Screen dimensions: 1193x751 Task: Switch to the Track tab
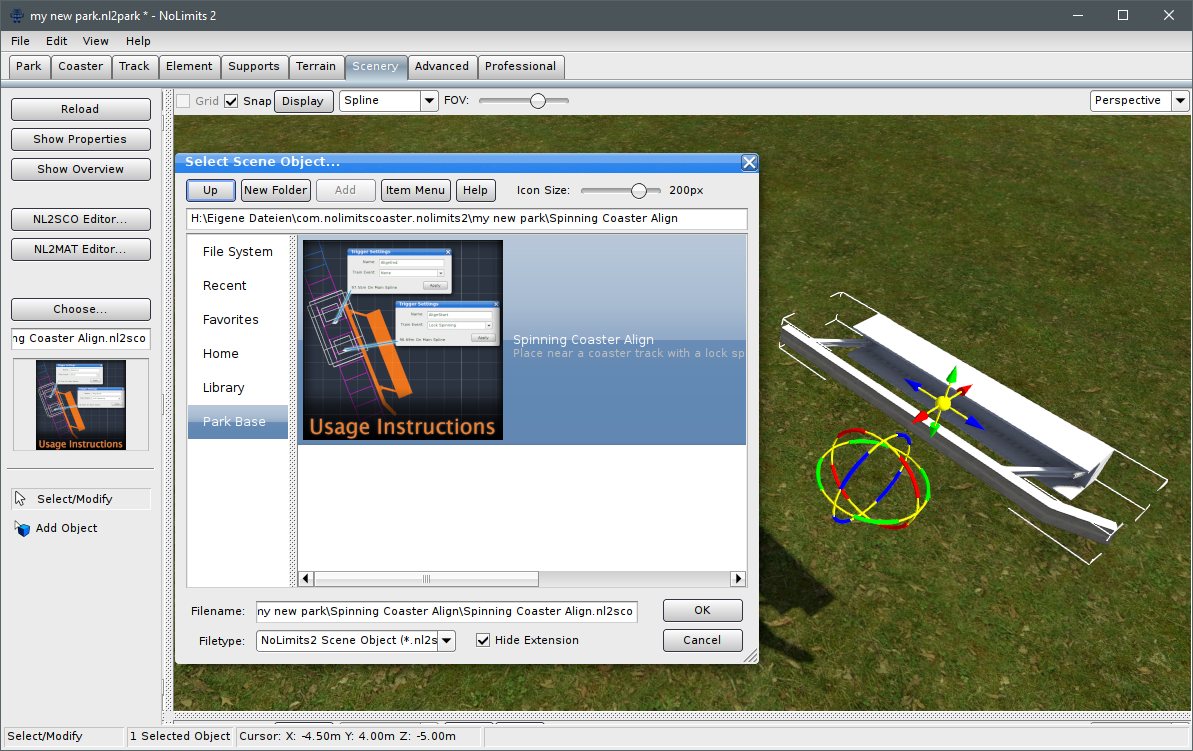click(134, 66)
